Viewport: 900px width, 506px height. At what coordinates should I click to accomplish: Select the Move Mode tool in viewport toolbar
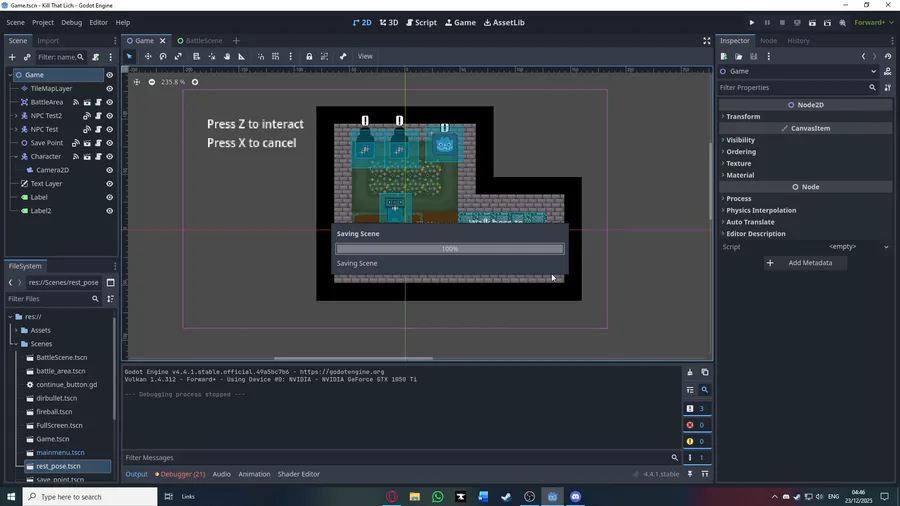pyautogui.click(x=148, y=56)
